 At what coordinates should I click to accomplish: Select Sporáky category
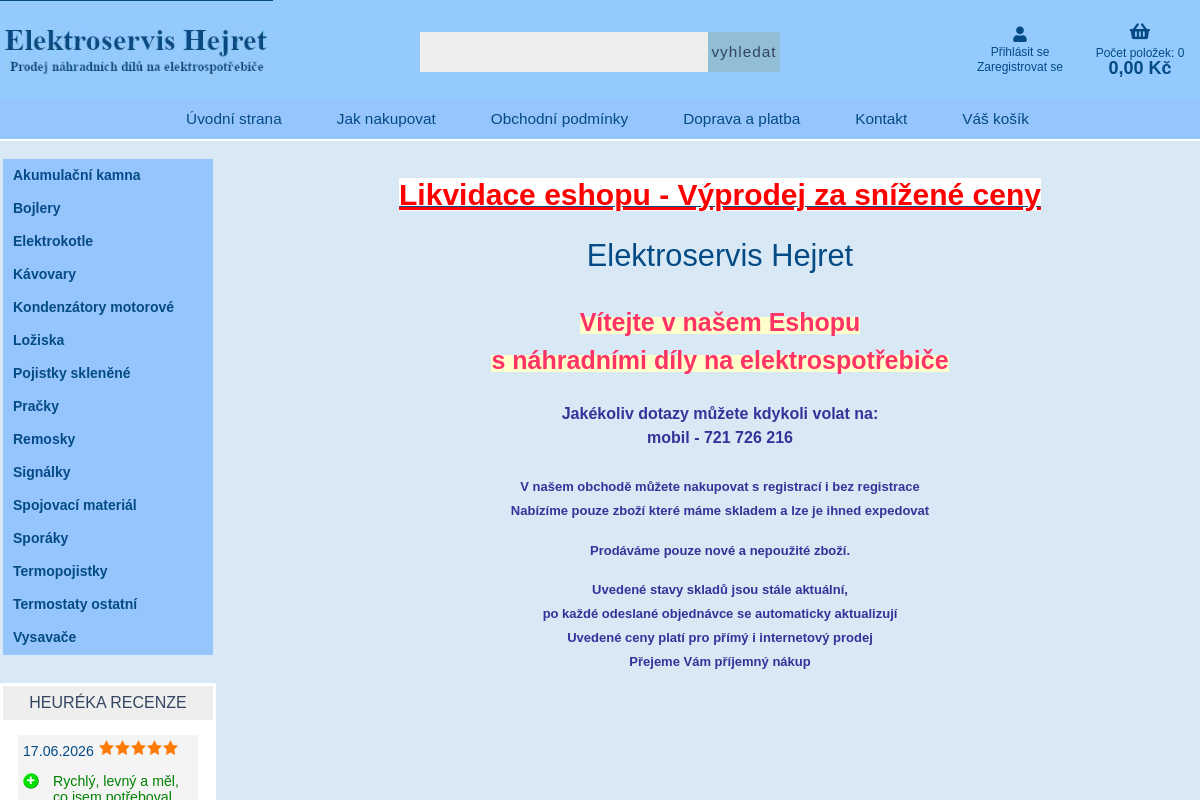pyautogui.click(x=108, y=538)
